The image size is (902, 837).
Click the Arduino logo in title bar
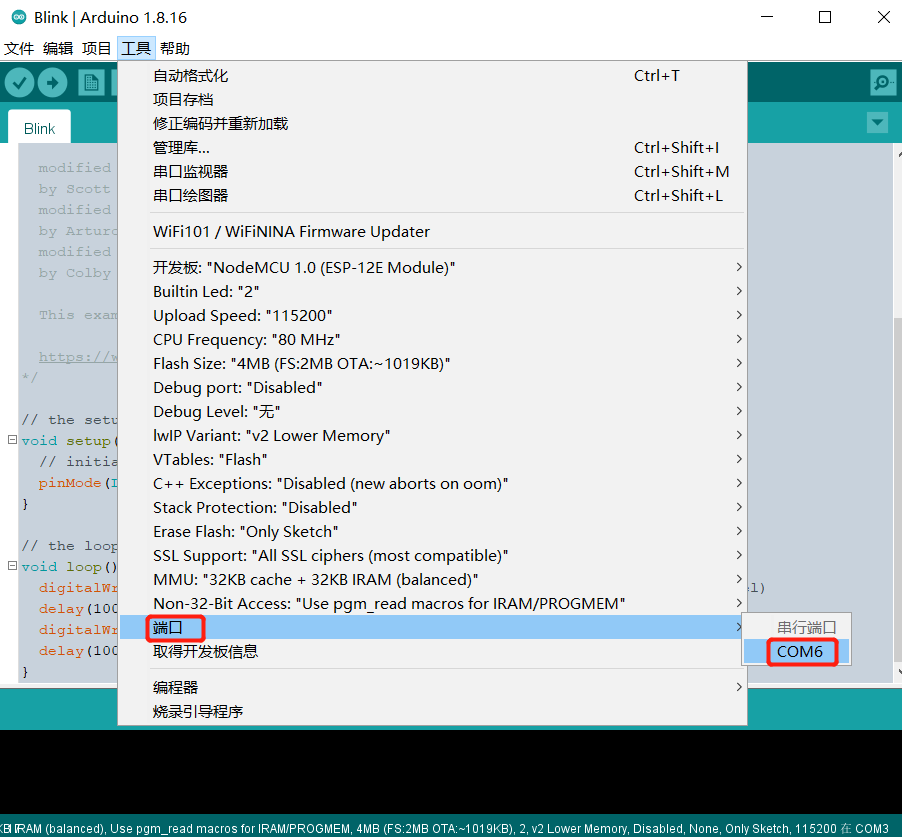[x=19, y=17]
